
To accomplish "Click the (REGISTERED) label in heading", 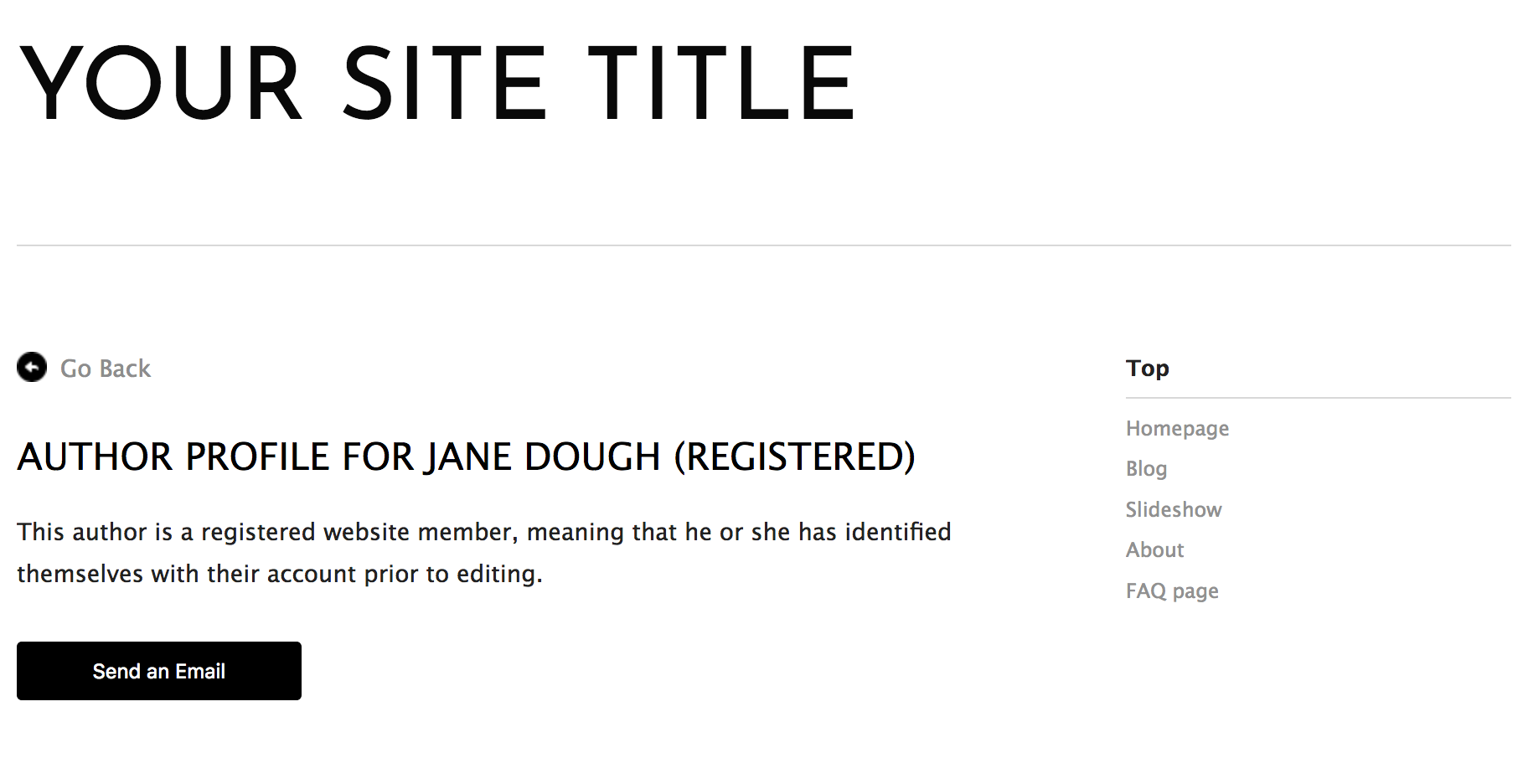I will (794, 456).
